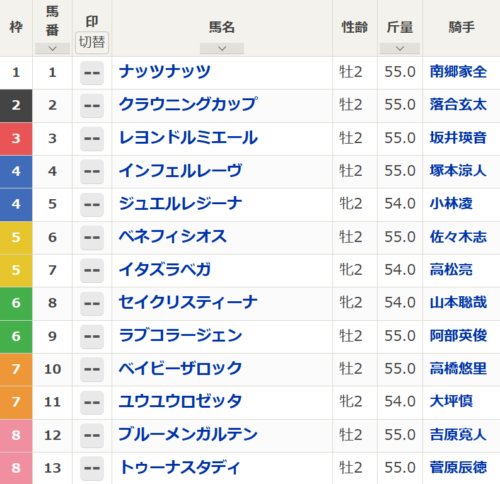Click the 切替 mark toggle button
Screen dimensions: 500x484
click(92, 42)
